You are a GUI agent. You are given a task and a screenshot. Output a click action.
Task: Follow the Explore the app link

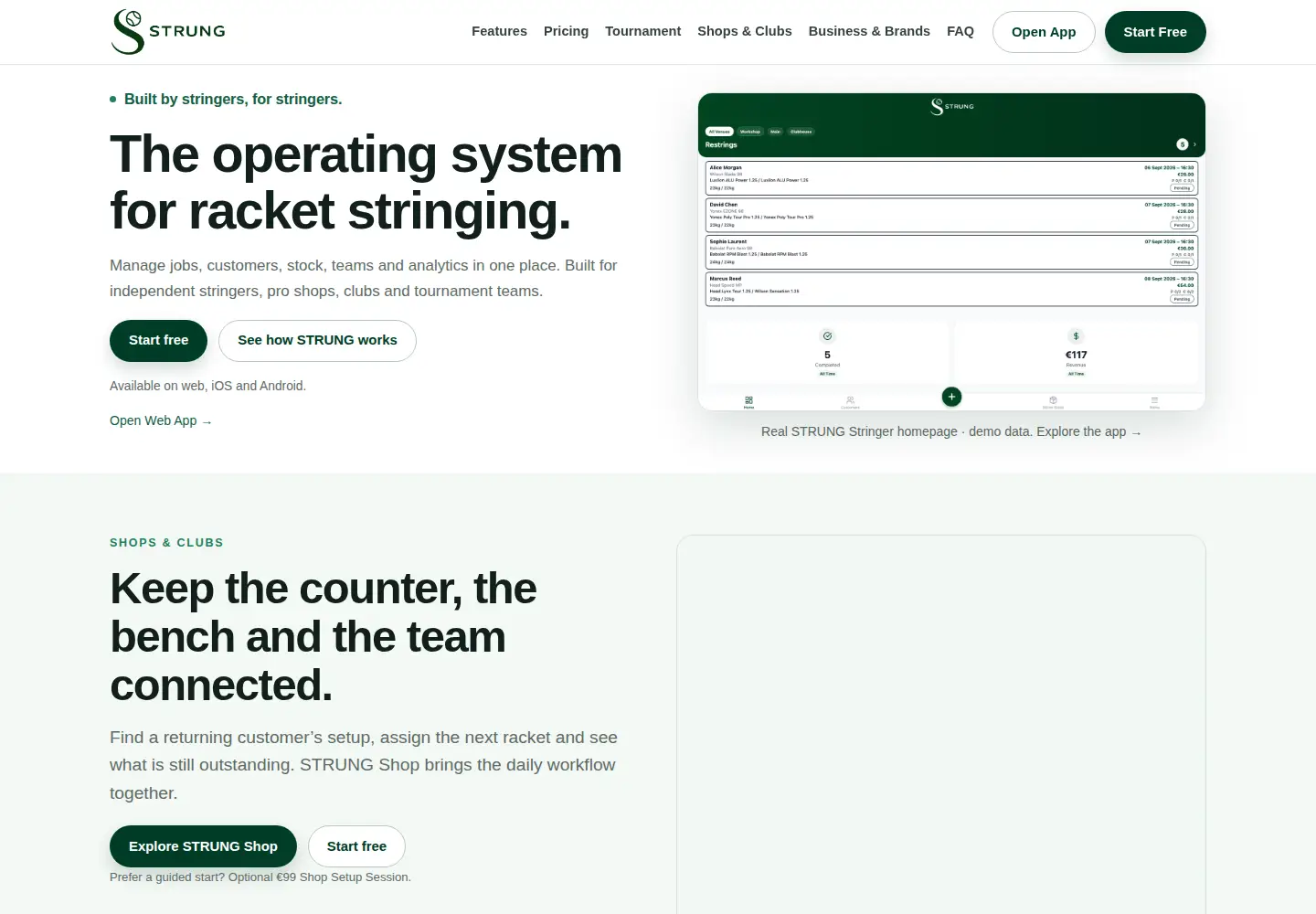pyautogui.click(x=1089, y=431)
